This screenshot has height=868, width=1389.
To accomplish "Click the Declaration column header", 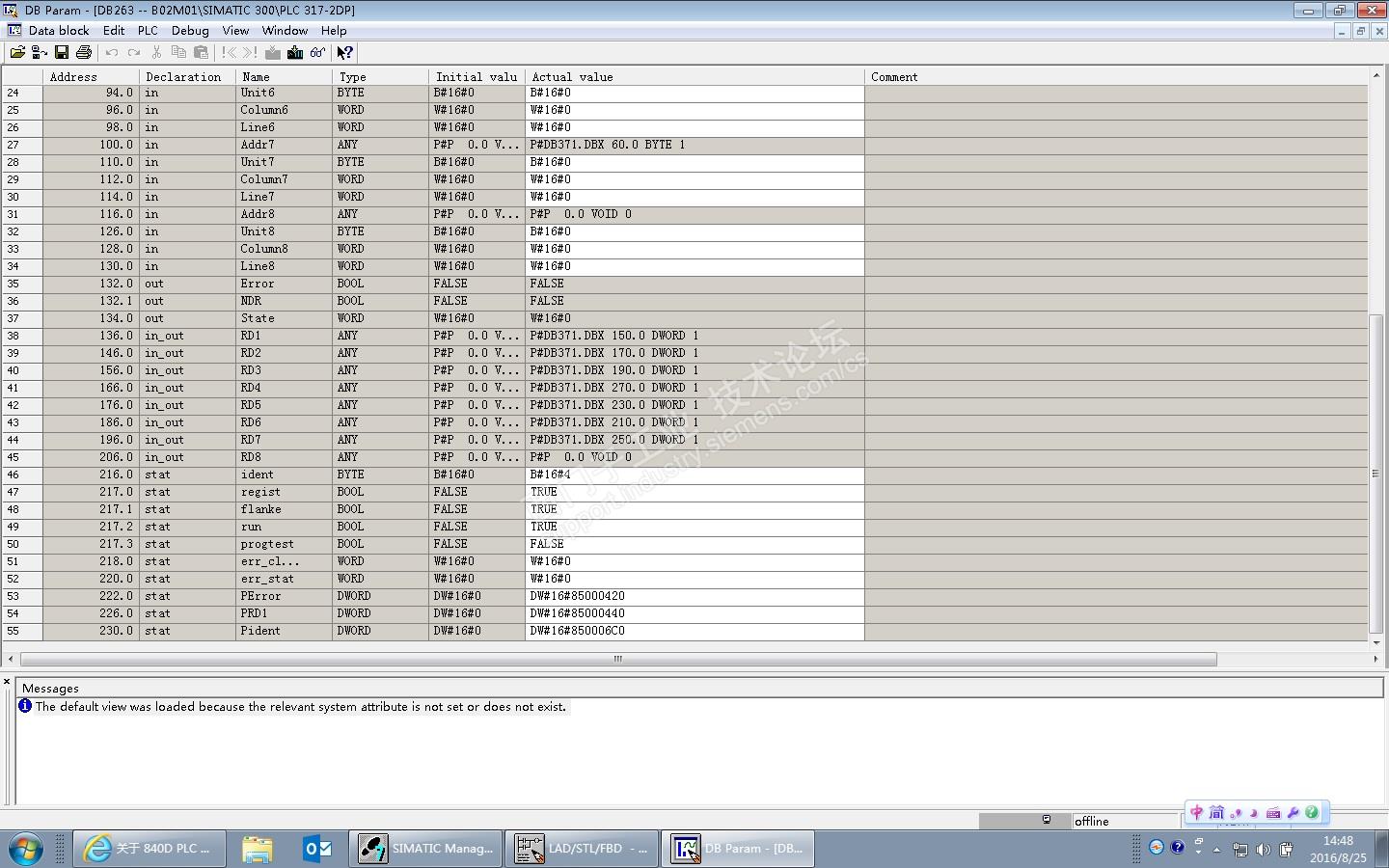I will pos(188,76).
